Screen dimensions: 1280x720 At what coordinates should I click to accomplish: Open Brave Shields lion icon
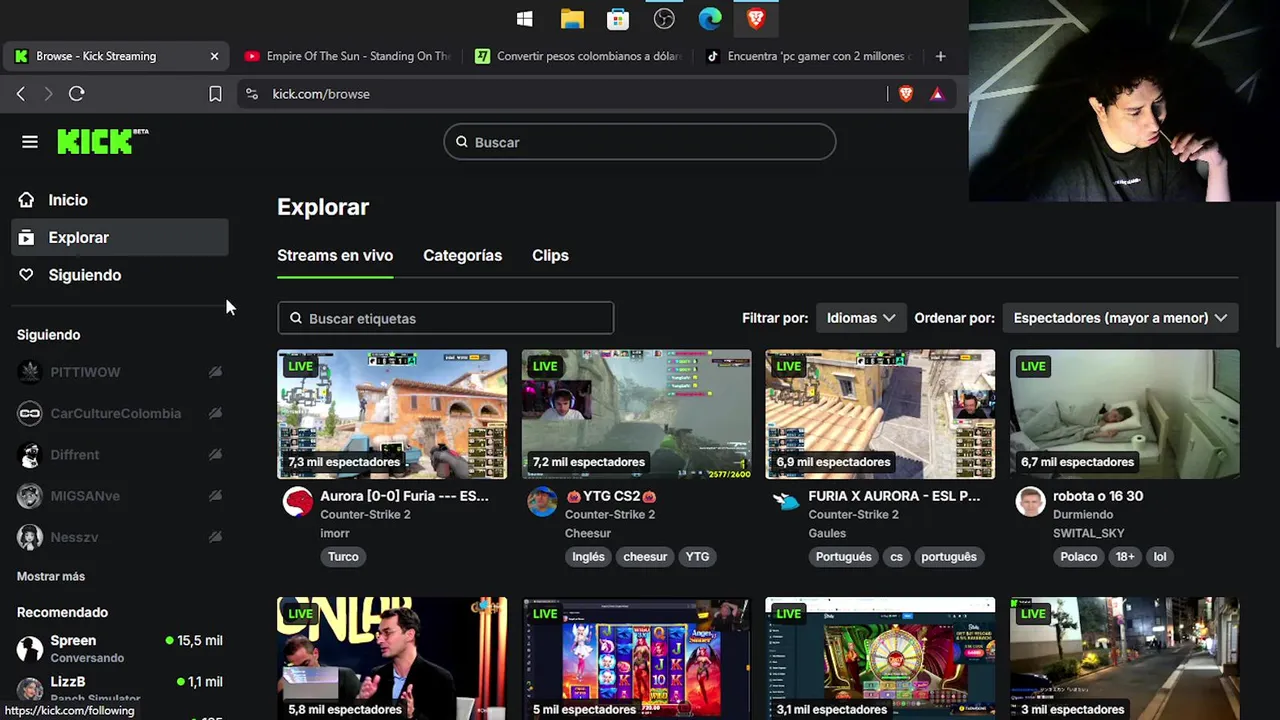click(906, 93)
